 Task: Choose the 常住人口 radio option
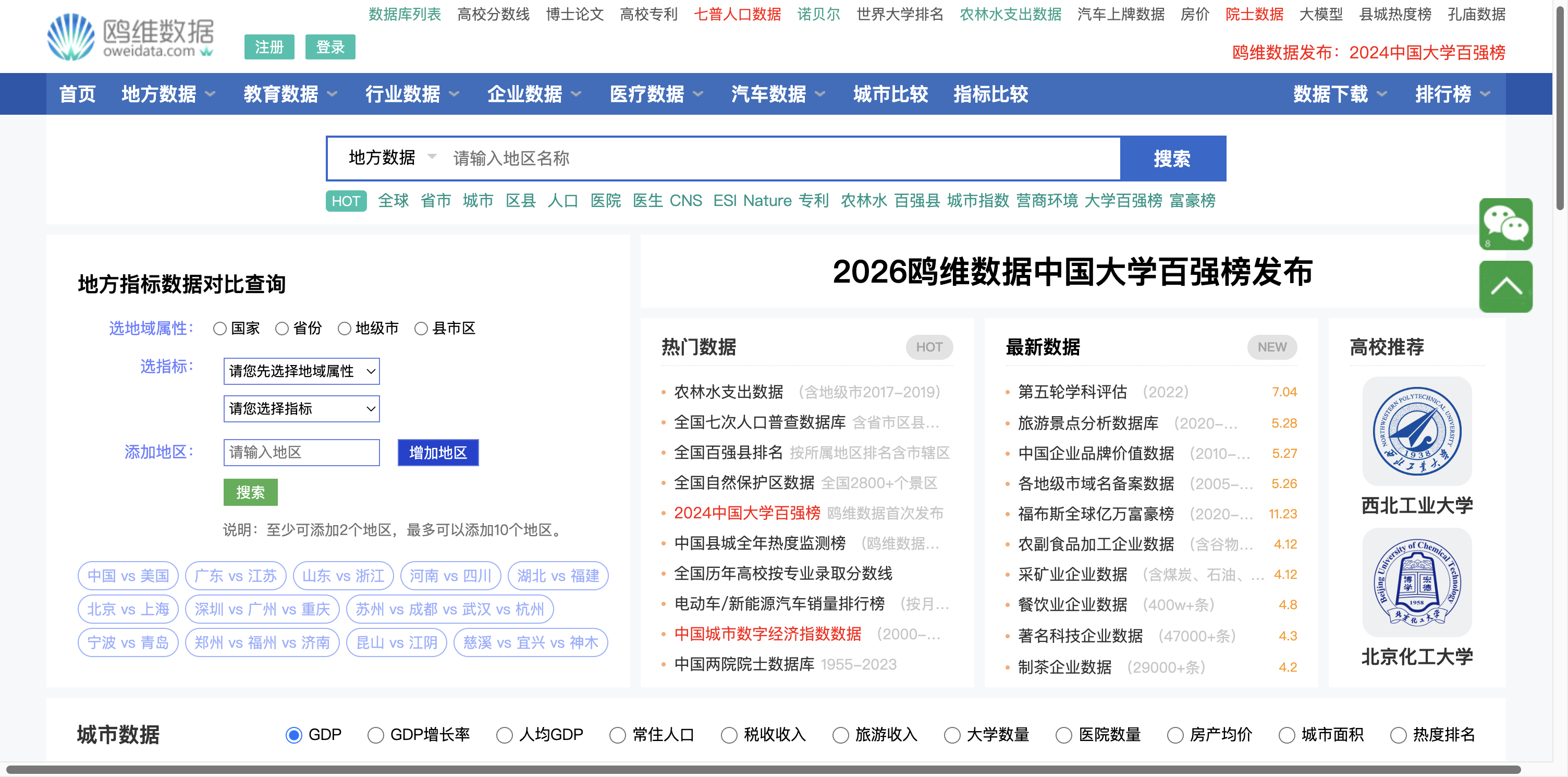tap(618, 735)
